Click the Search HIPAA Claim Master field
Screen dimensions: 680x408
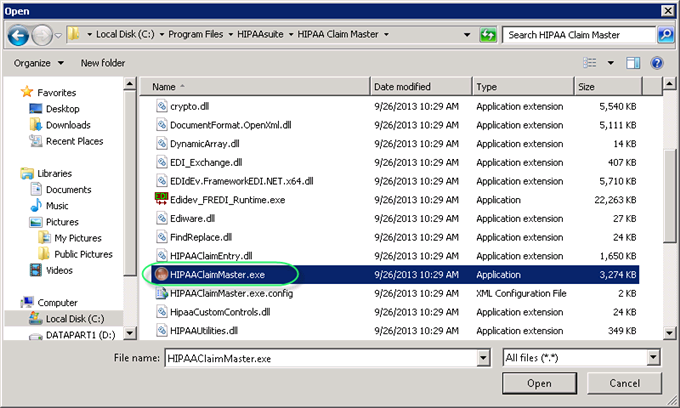[x=578, y=35]
